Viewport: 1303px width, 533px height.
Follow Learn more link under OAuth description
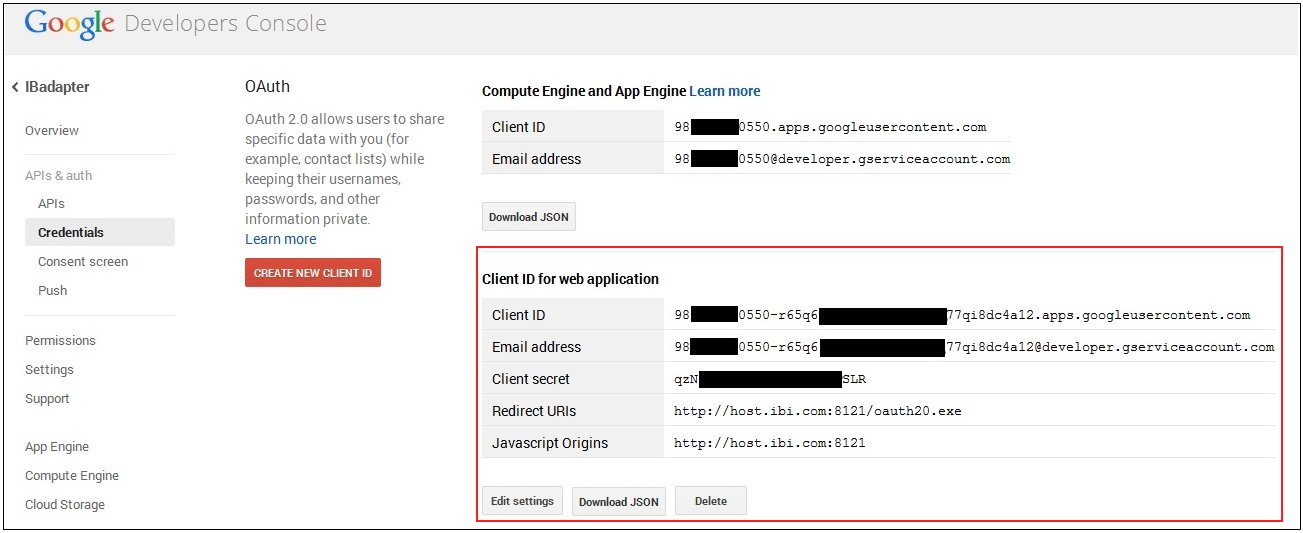pyautogui.click(x=281, y=239)
